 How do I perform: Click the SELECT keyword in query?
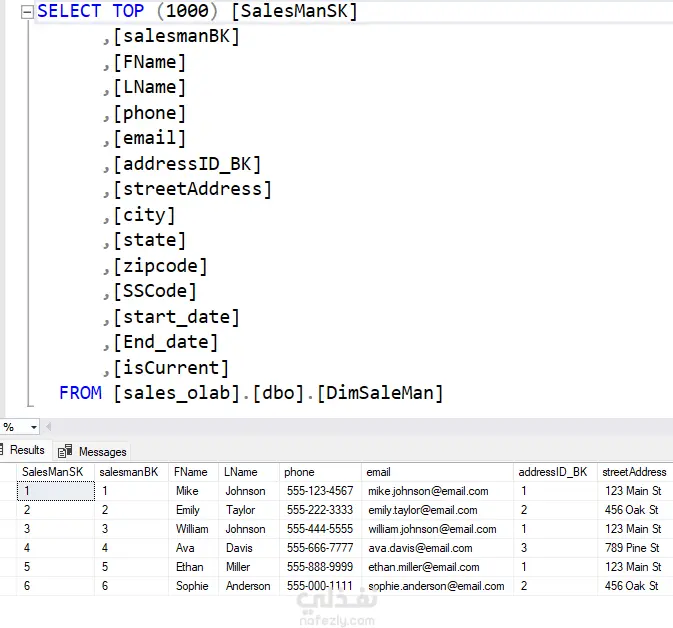[69, 11]
